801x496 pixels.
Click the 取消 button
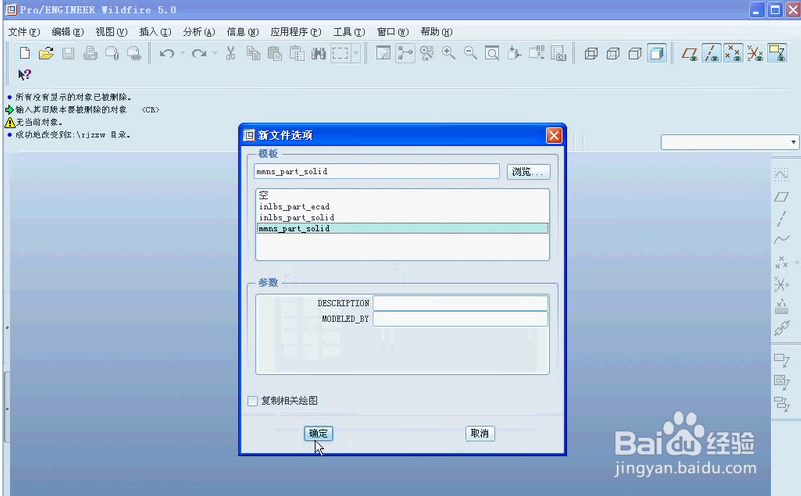(x=480, y=434)
